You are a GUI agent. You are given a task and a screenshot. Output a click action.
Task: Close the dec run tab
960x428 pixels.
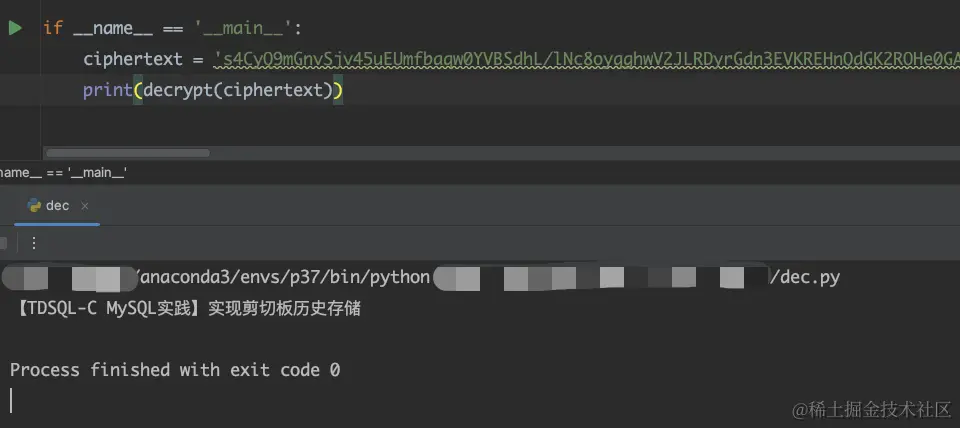[x=84, y=206]
